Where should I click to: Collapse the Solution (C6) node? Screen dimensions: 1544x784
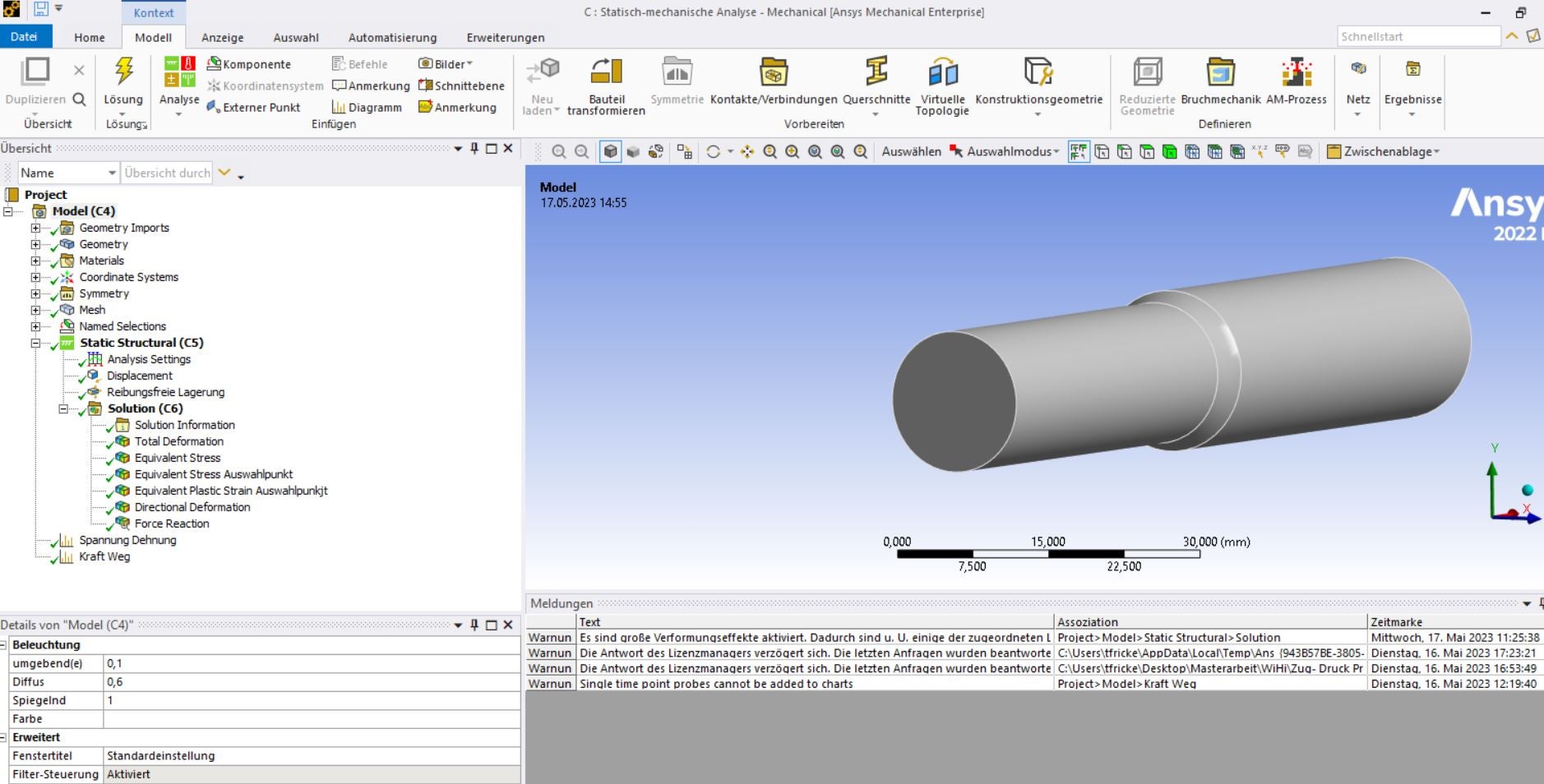(63, 408)
